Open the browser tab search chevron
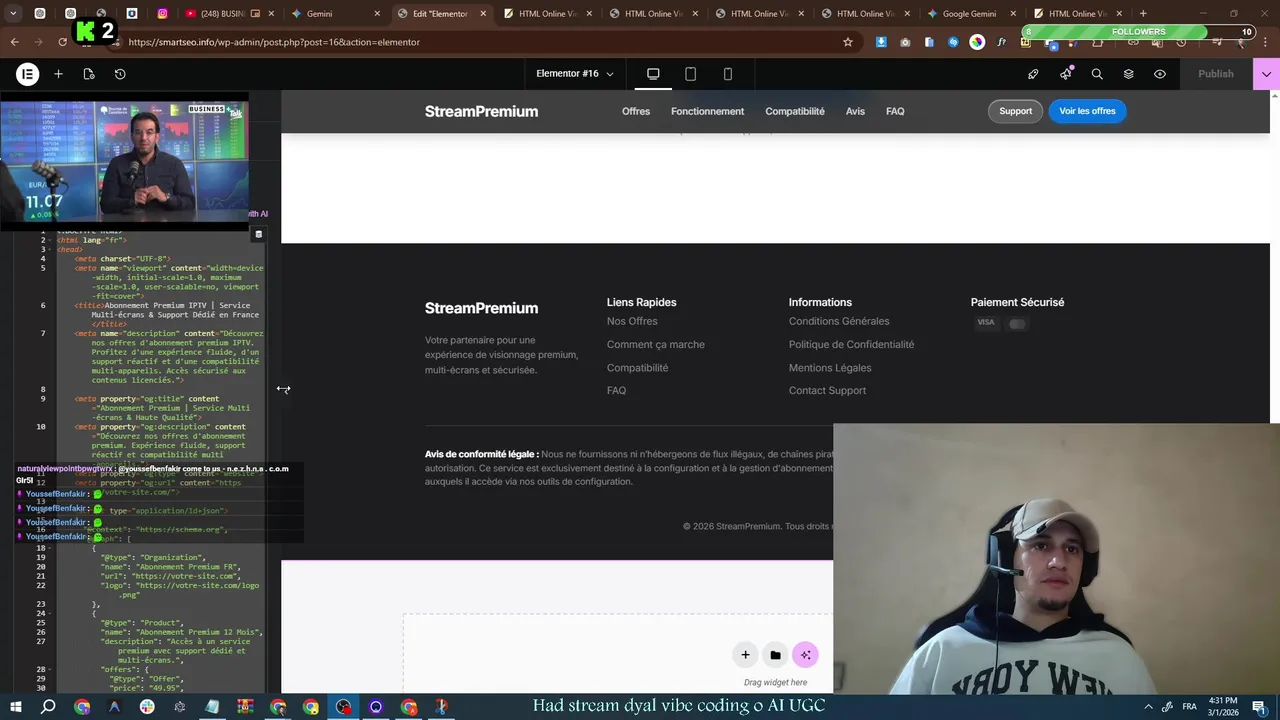 coord(13,14)
